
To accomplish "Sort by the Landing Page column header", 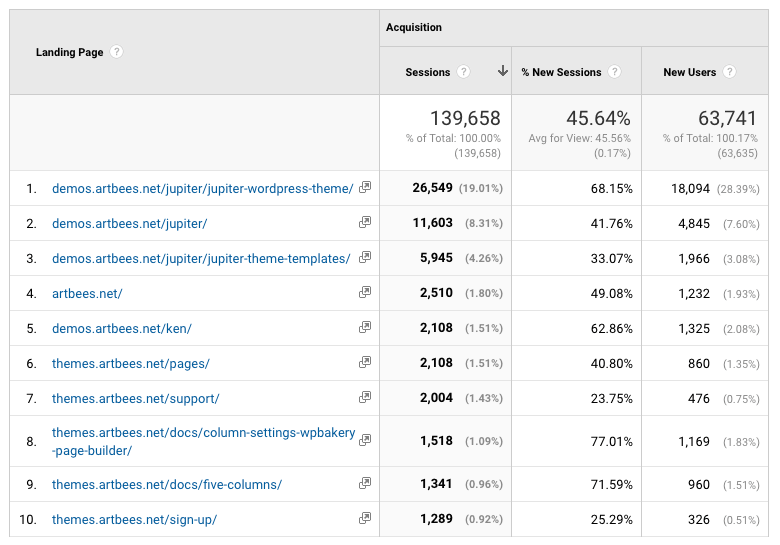I will 70,52.
